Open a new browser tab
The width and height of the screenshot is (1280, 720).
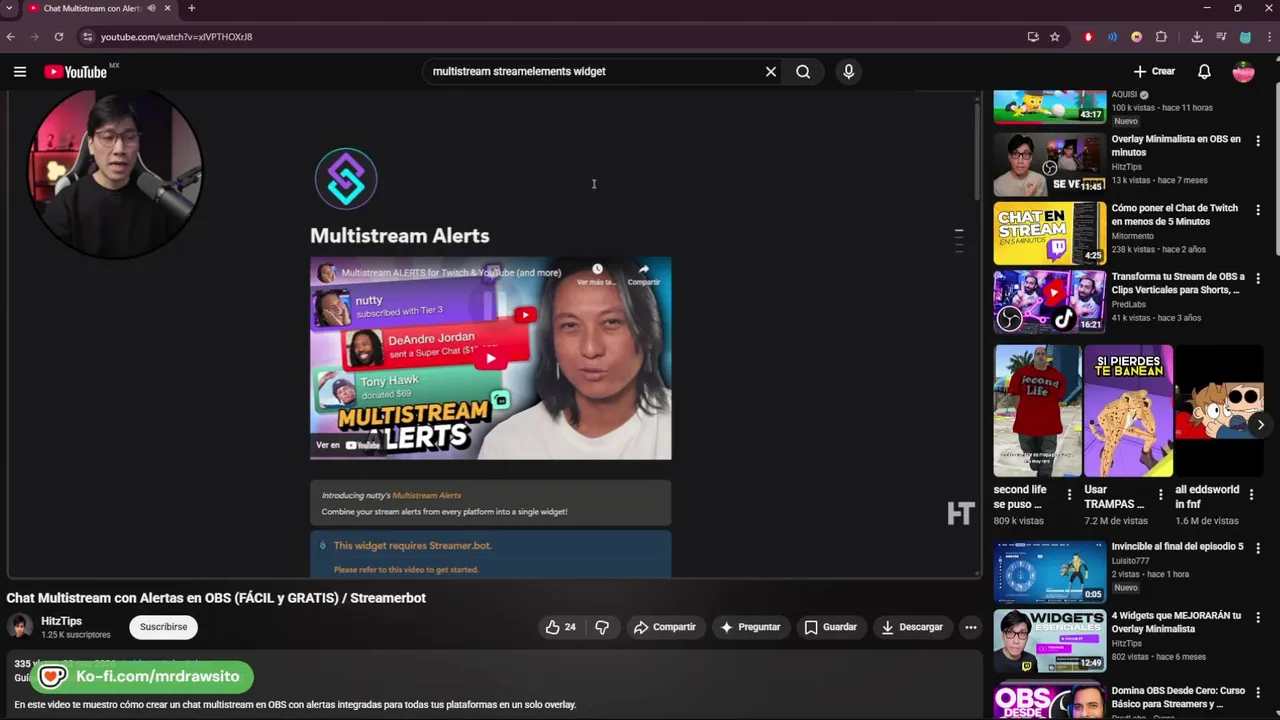191,8
